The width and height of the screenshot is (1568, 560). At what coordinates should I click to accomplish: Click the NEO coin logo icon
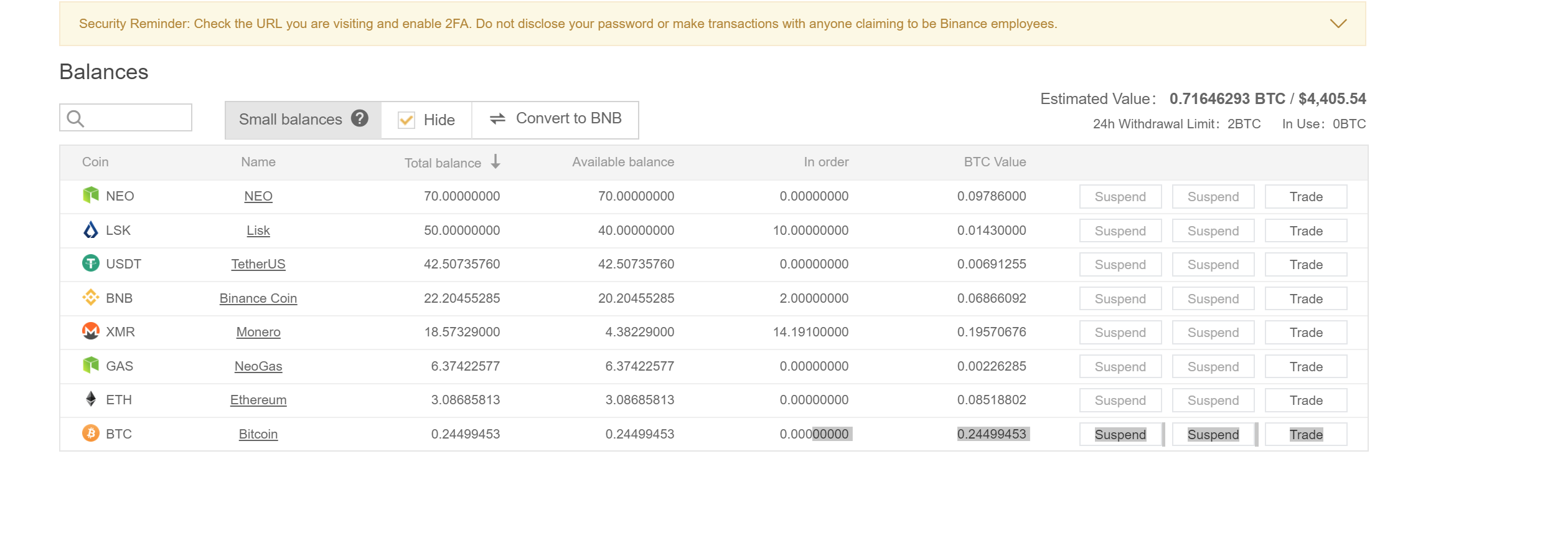click(x=91, y=195)
